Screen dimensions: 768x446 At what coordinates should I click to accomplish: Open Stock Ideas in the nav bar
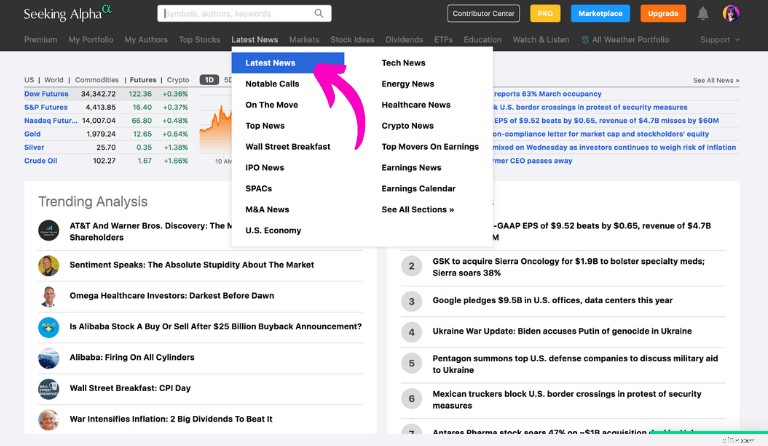point(352,40)
